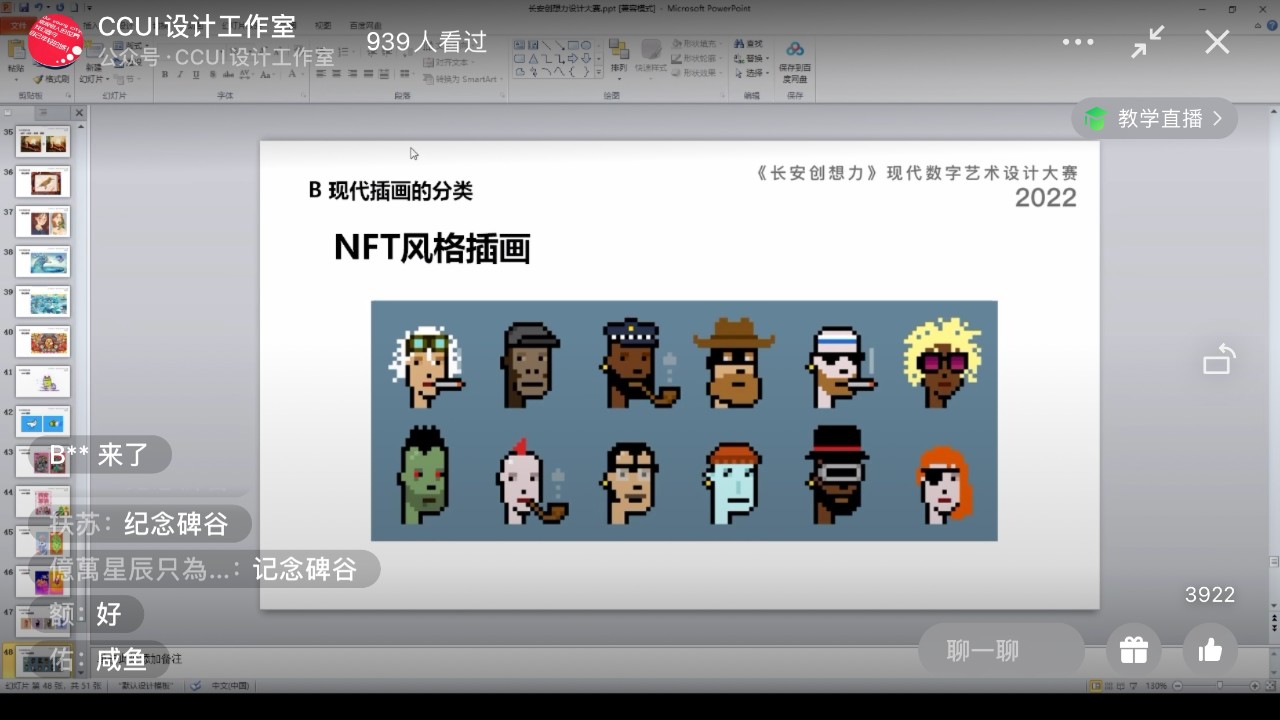Click the CCUI设计工作室 channel name

point(197,27)
